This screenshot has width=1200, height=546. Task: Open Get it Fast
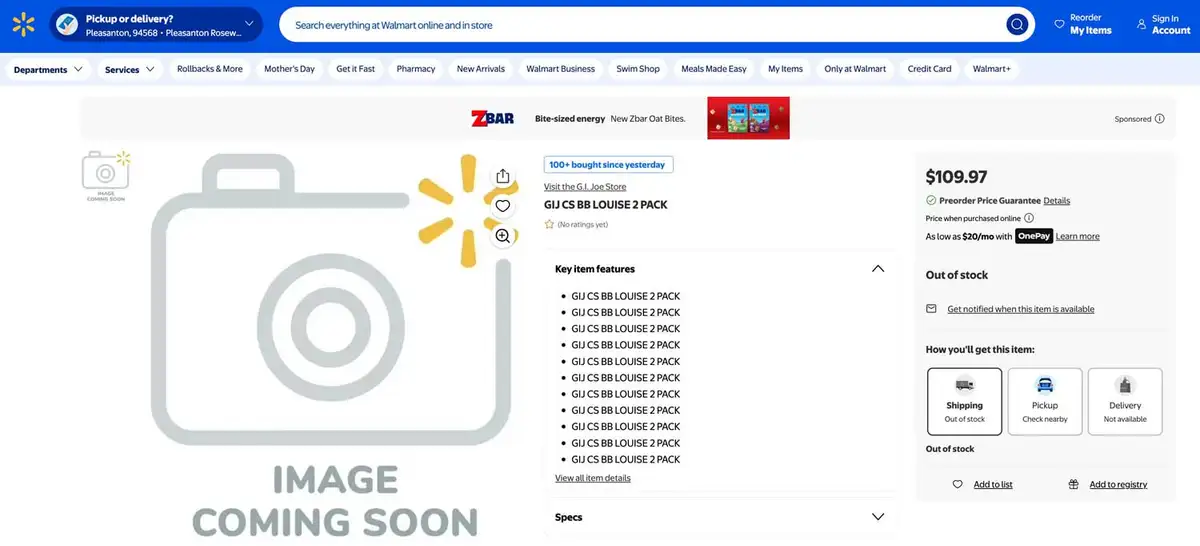(x=356, y=69)
